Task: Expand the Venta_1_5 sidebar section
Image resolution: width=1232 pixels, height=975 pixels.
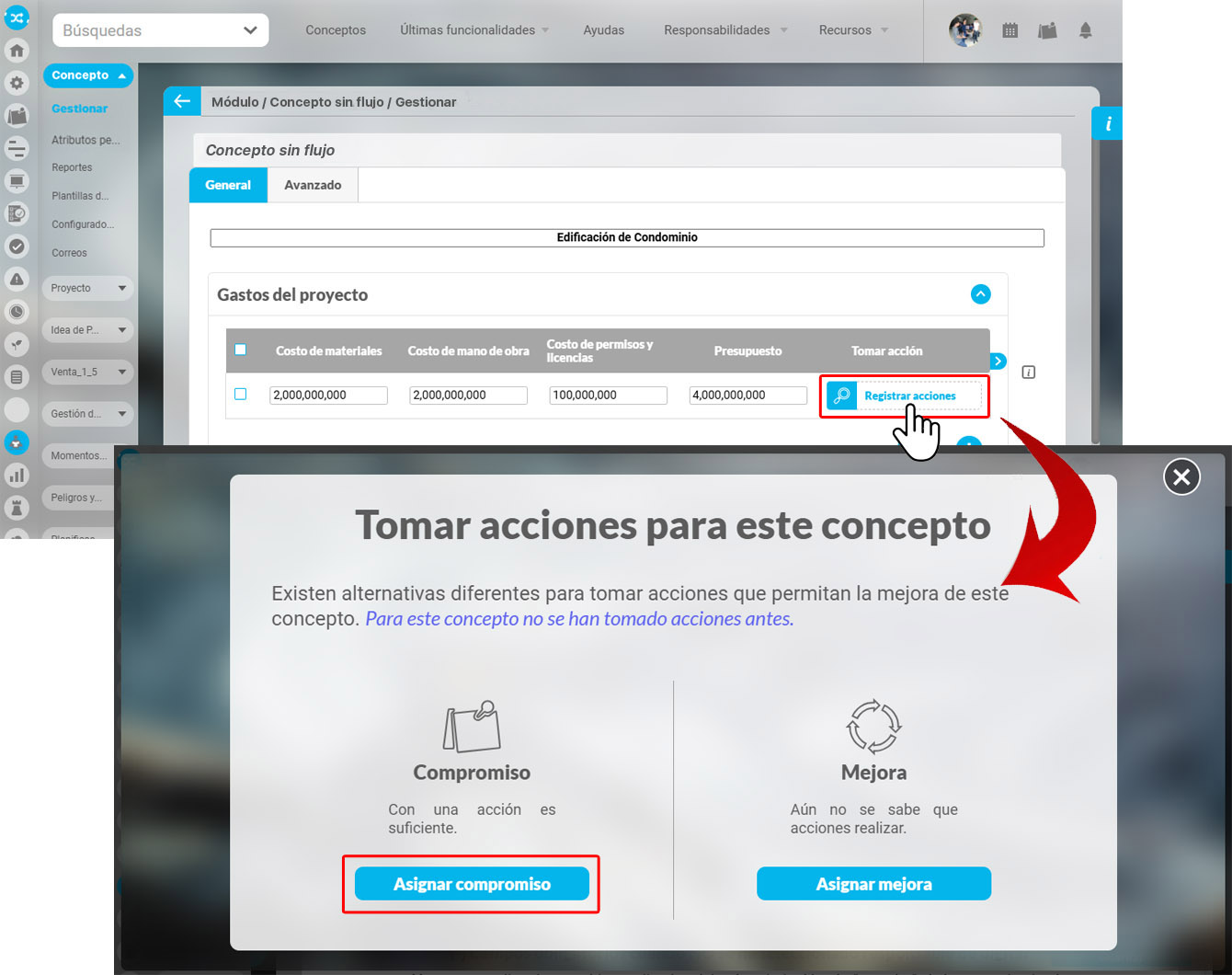Action: pos(88,372)
